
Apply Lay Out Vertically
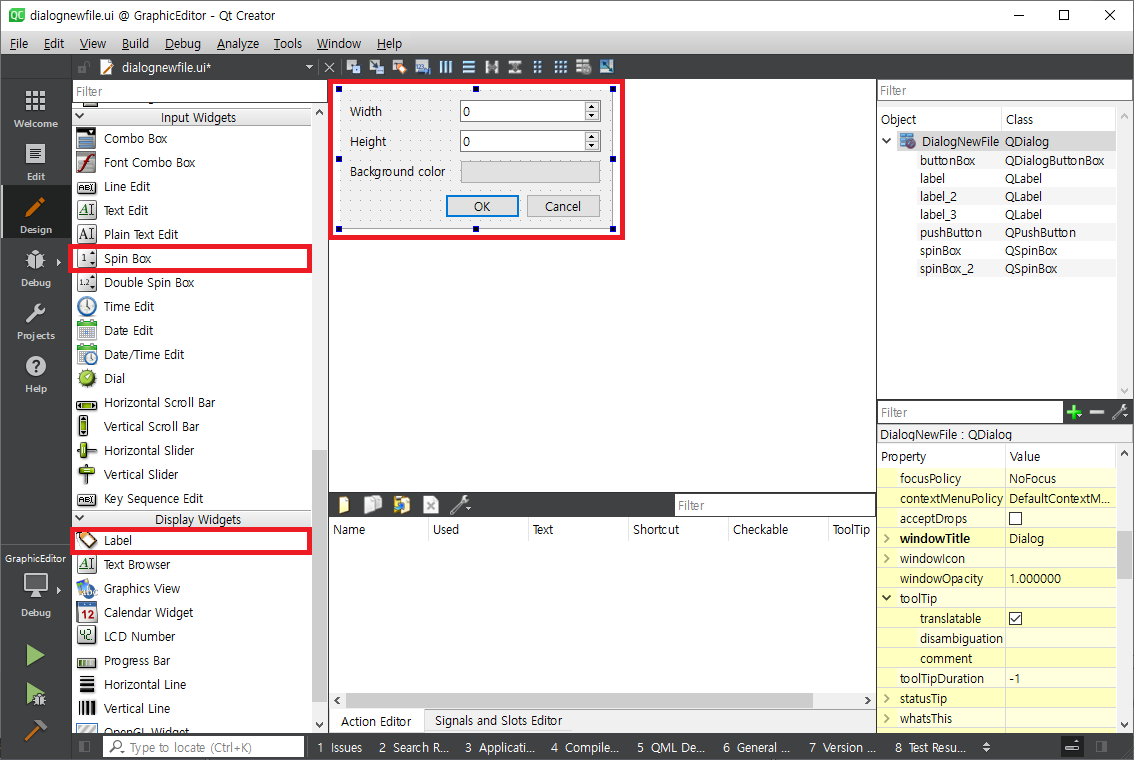(469, 67)
